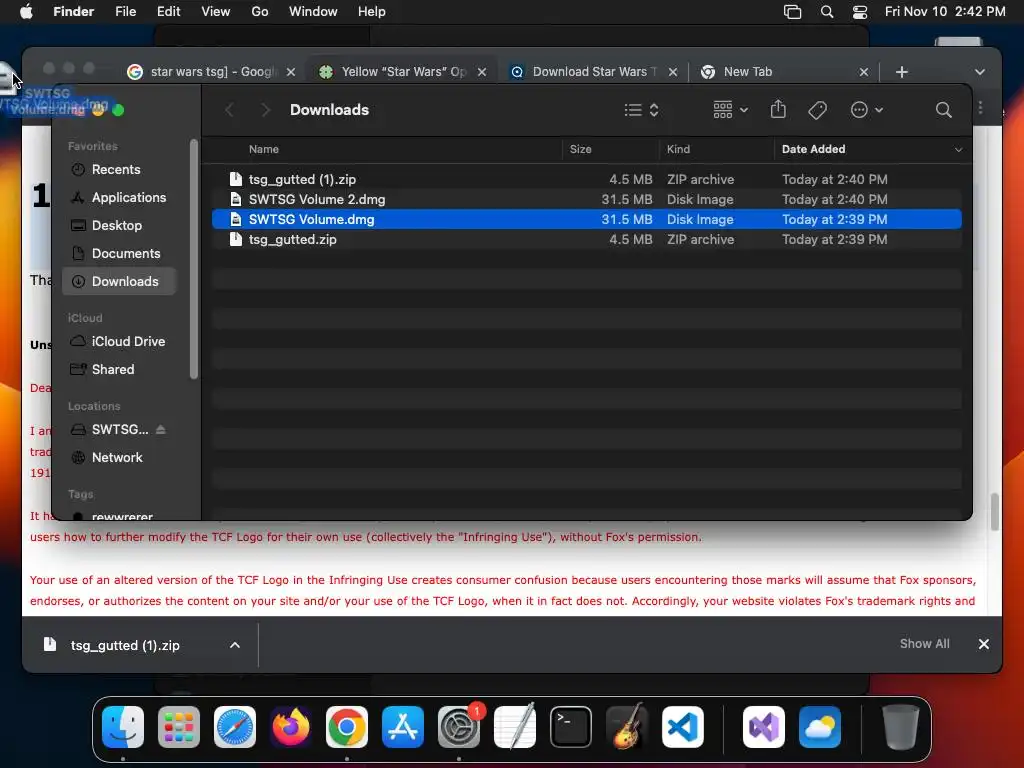Open Visual Studio Code in the Dock

tap(682, 727)
